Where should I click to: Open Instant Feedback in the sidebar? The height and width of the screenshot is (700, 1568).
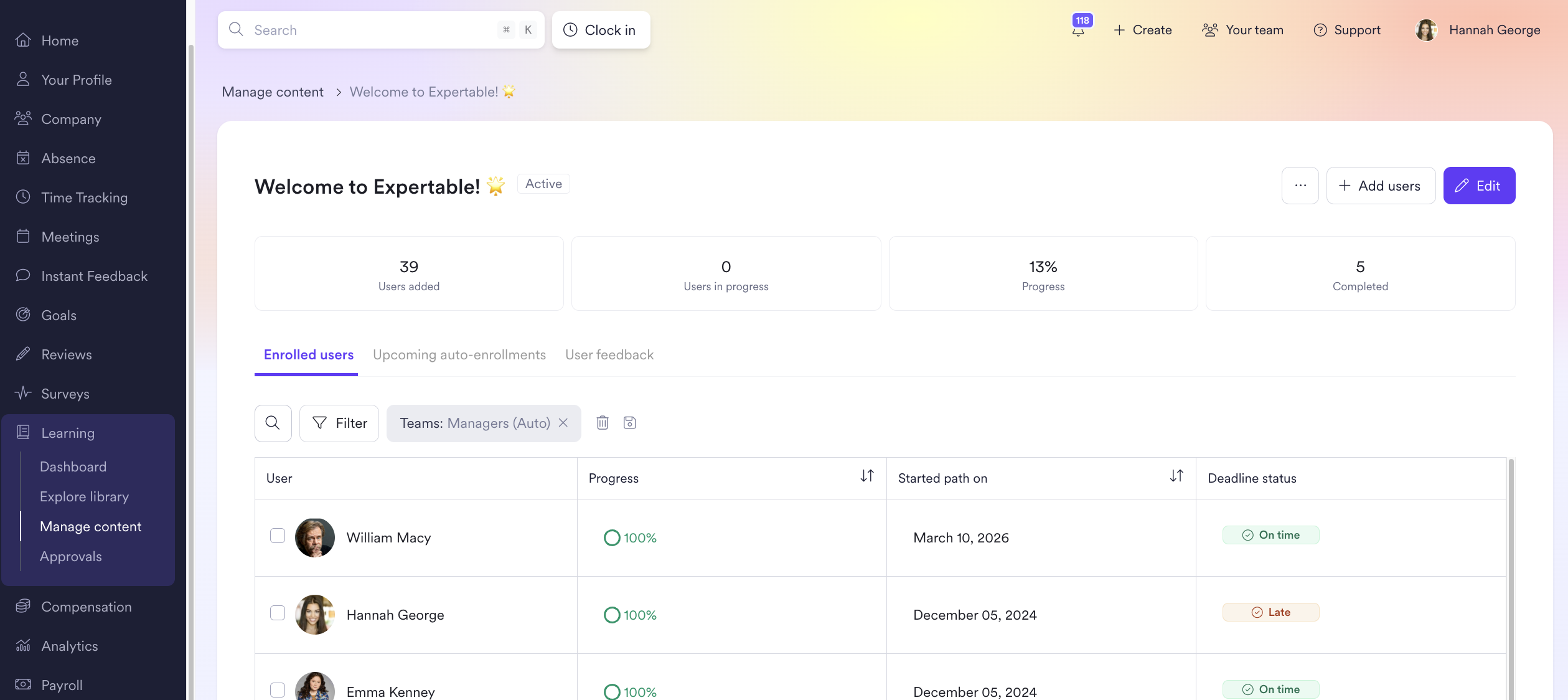[x=94, y=276]
